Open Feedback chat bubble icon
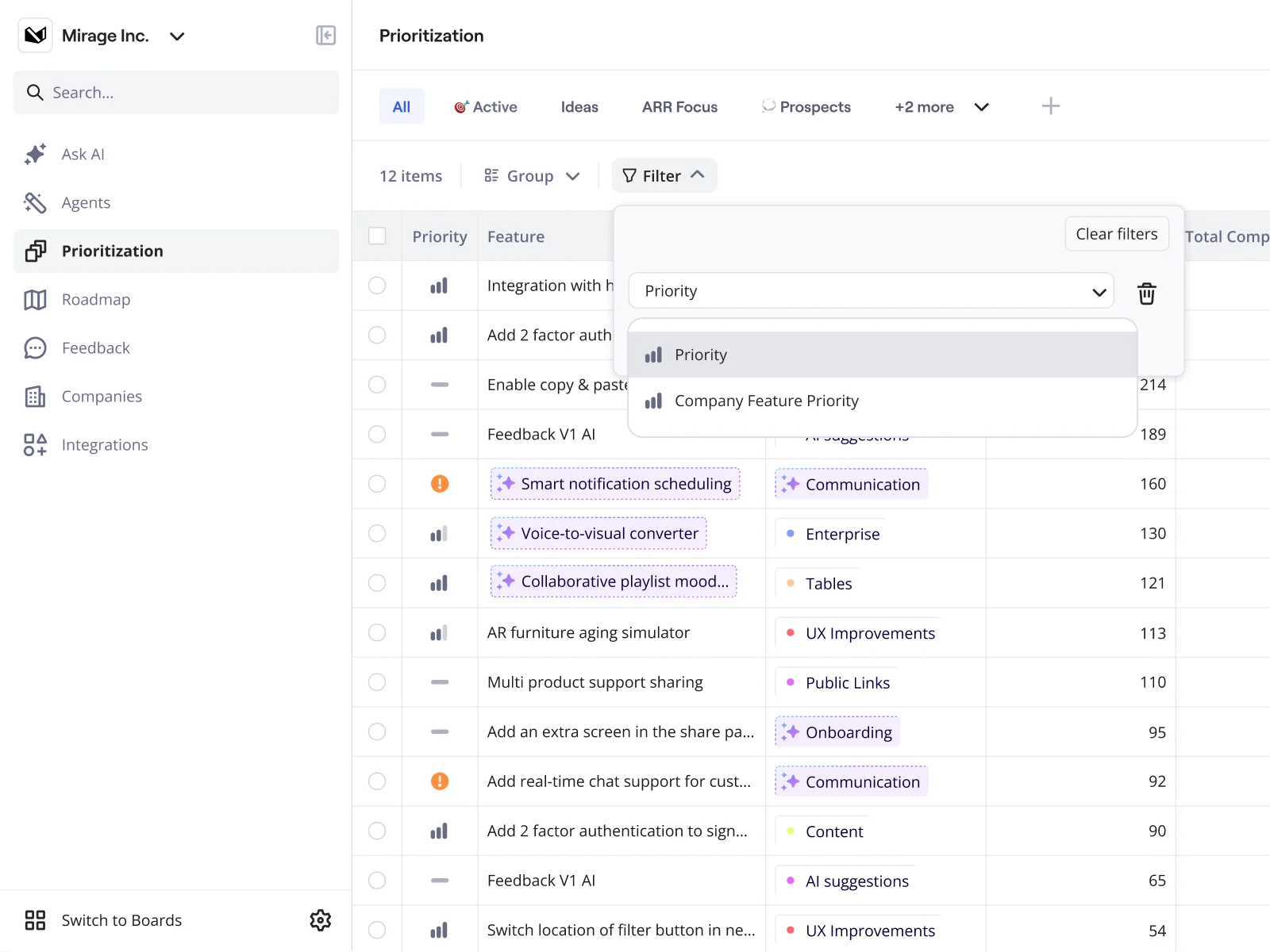Viewport: 1270px width, 952px height. point(35,348)
